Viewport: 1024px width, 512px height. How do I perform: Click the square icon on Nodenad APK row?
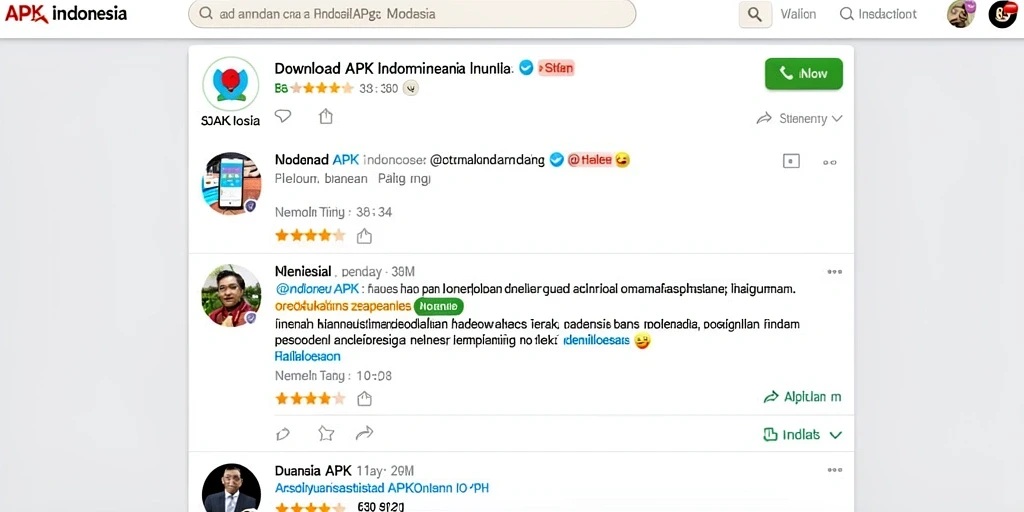click(x=791, y=161)
